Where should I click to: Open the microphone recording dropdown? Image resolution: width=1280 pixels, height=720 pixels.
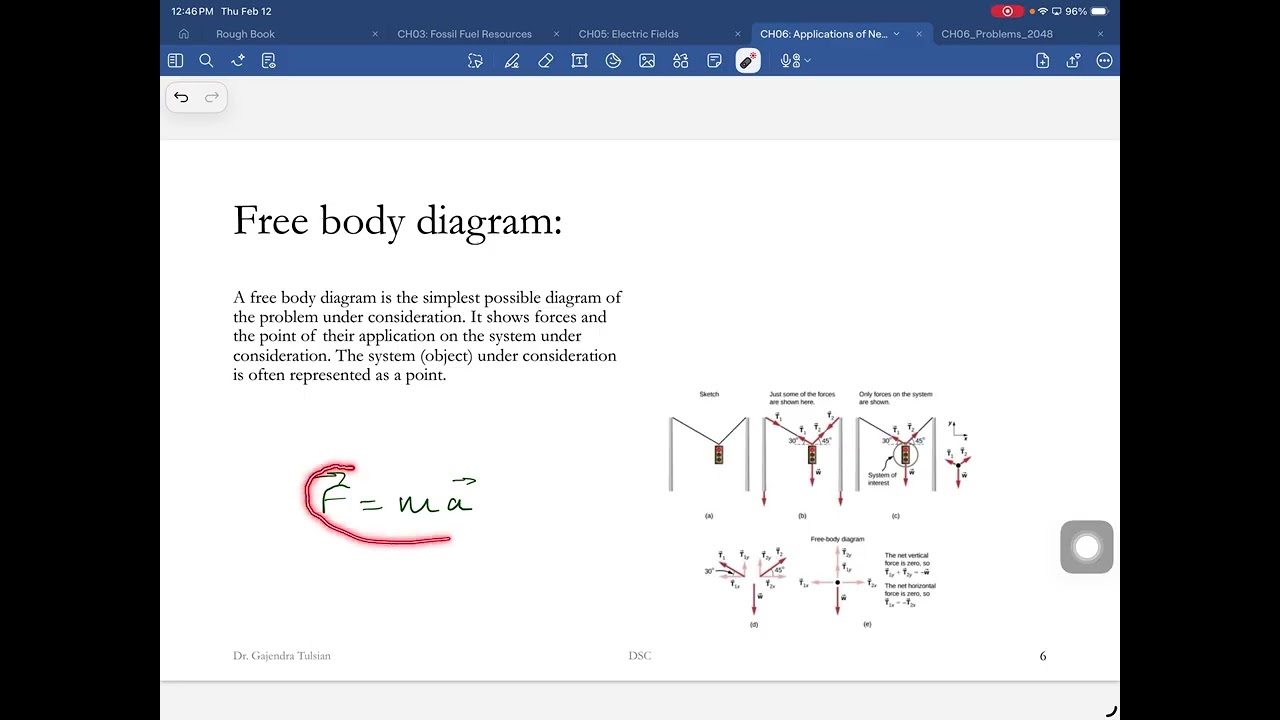(x=796, y=61)
